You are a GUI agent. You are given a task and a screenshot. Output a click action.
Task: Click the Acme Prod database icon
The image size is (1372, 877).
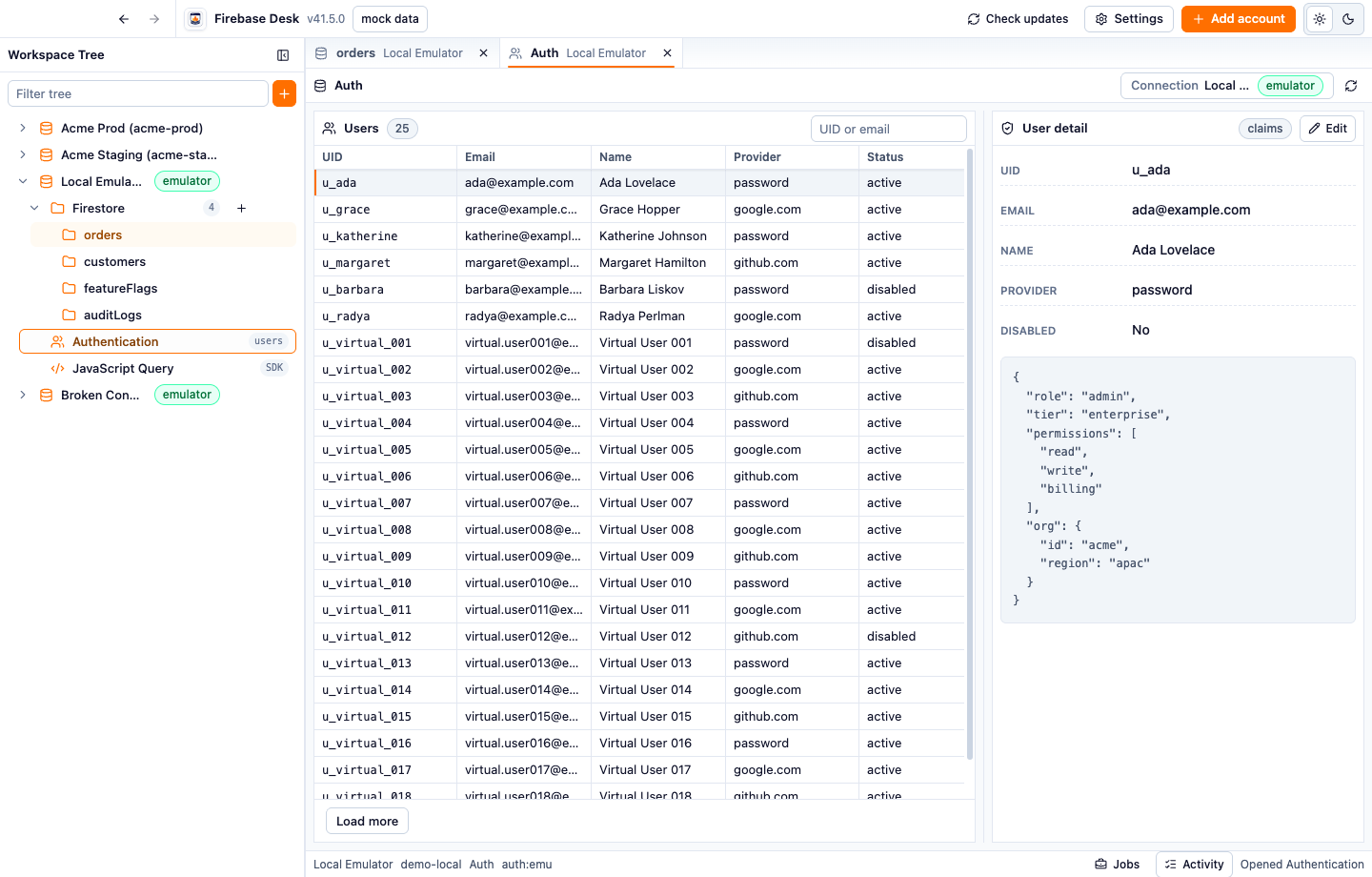click(x=46, y=128)
